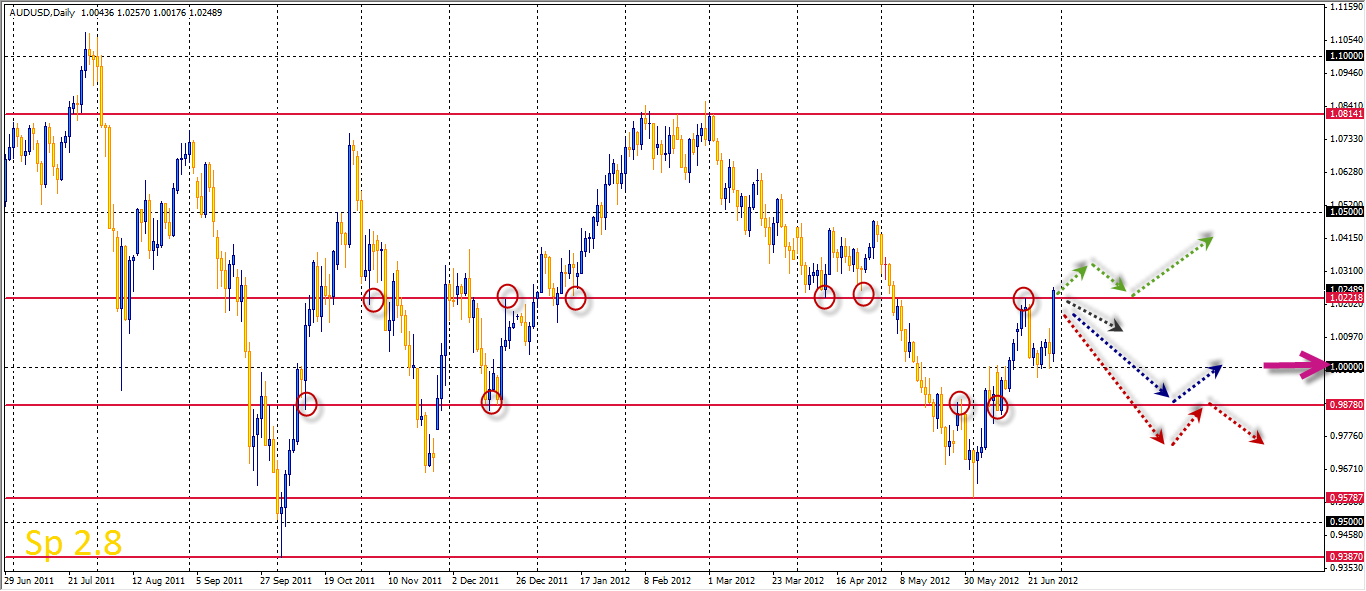Image resolution: width=1366 pixels, height=591 pixels.
Task: Click the red circle near 27 Sep 2011 on 0.98780 line
Action: [307, 404]
